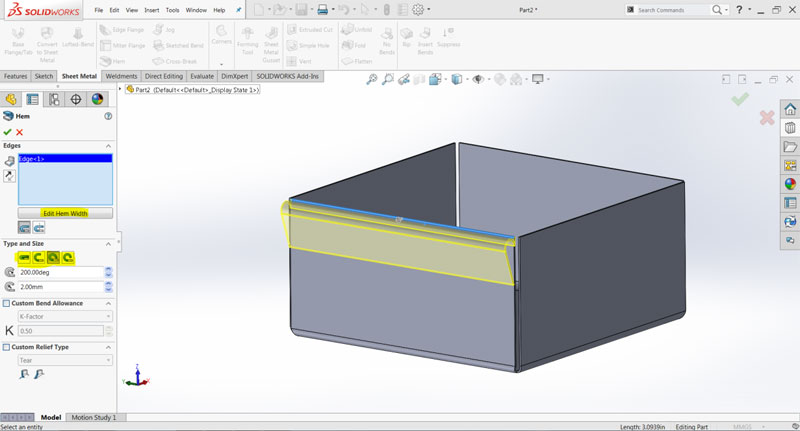Select the Open hem type
This screenshot has height=431, width=800.
click(x=39, y=258)
